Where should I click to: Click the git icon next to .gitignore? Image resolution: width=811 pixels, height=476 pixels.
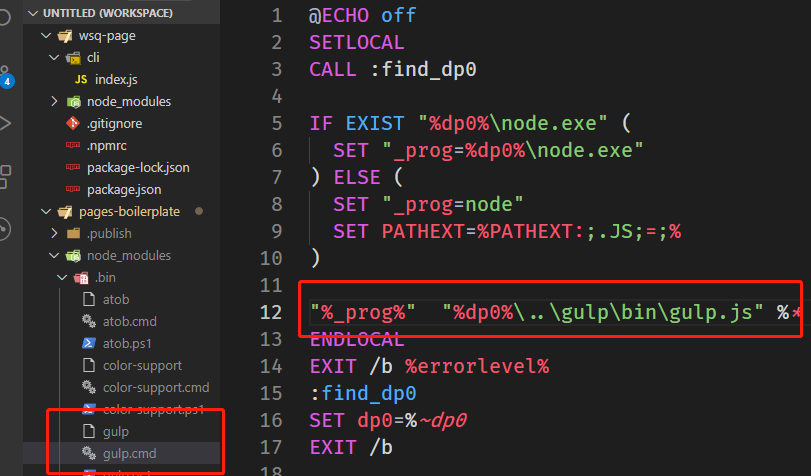coord(72,124)
